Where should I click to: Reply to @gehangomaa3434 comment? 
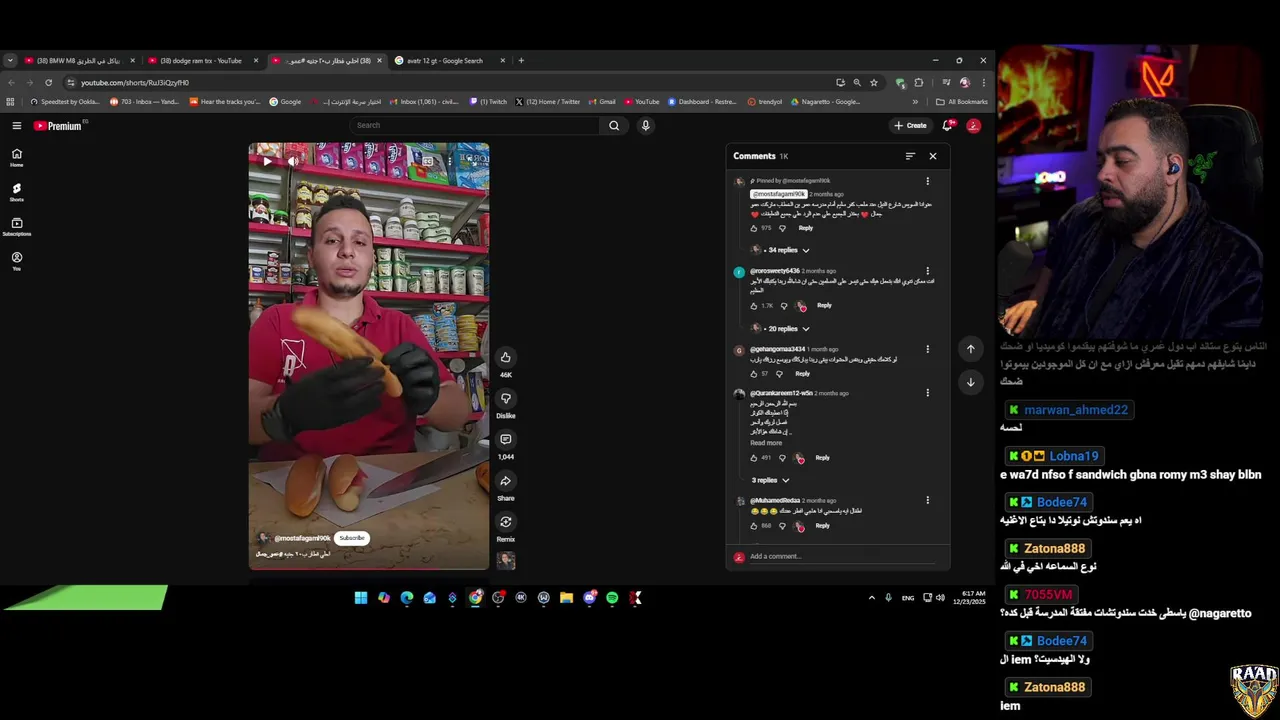[x=802, y=374]
